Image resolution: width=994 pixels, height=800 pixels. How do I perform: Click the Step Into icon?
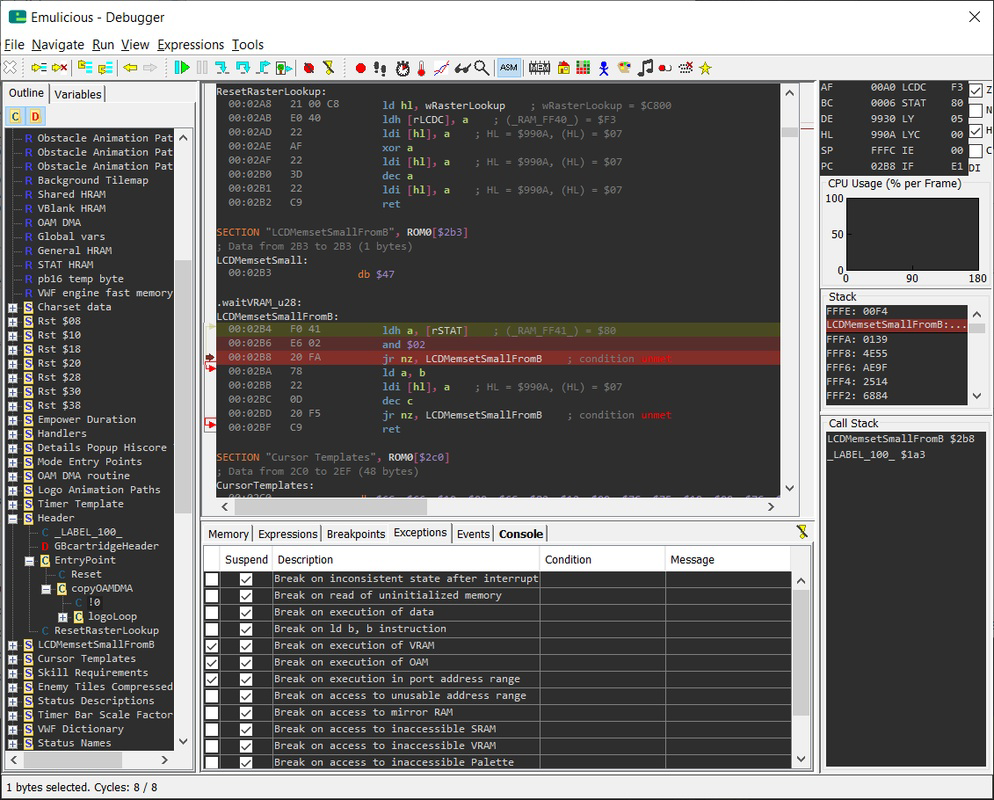[x=222, y=68]
